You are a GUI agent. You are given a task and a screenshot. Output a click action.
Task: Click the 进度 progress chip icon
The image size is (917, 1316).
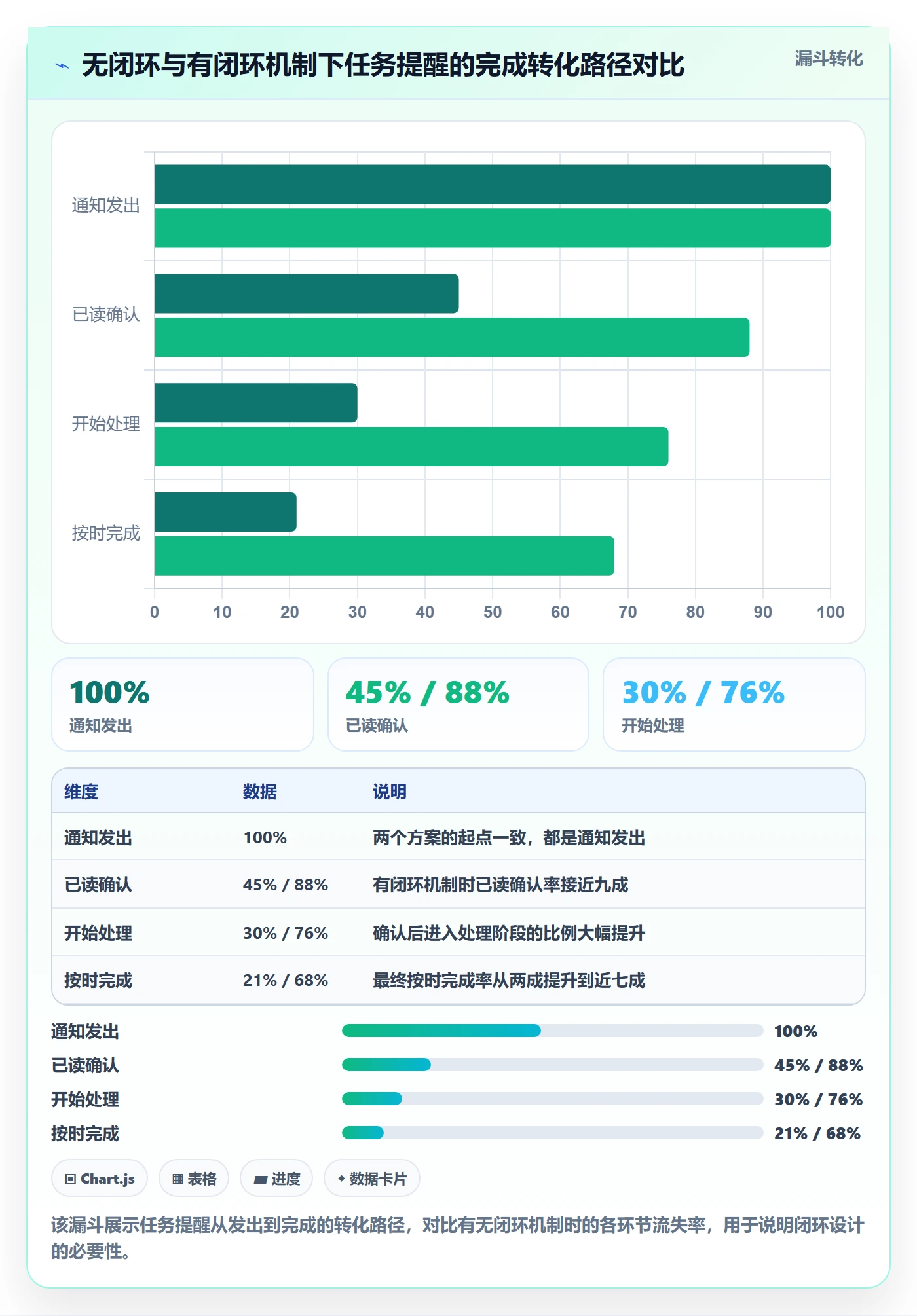[261, 1179]
